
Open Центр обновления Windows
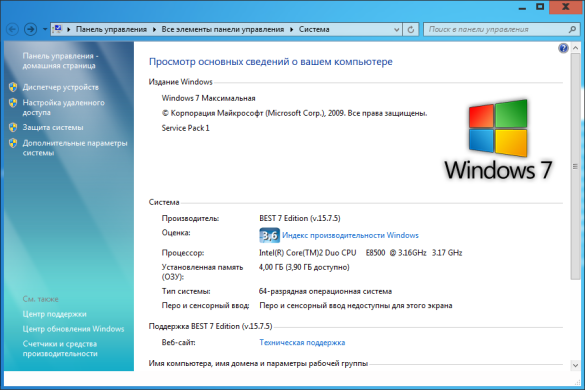(73, 329)
